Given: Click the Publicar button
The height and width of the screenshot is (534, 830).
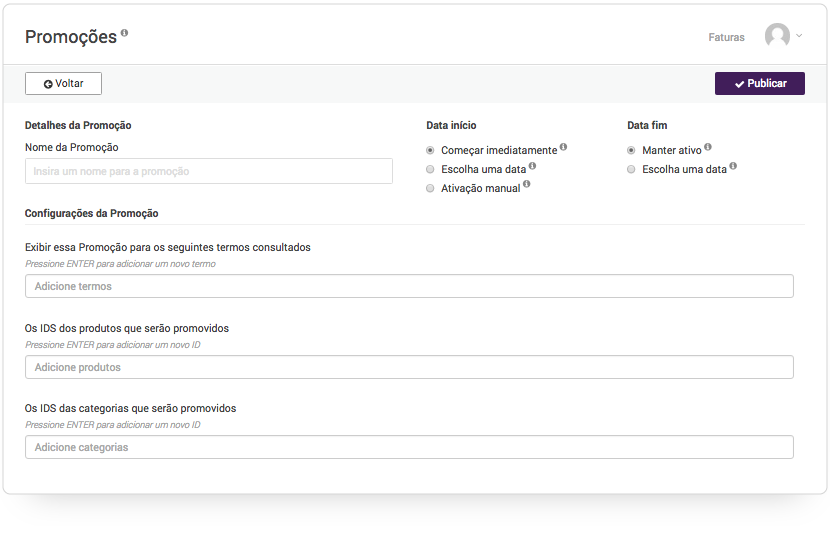Looking at the screenshot, I should (x=760, y=84).
